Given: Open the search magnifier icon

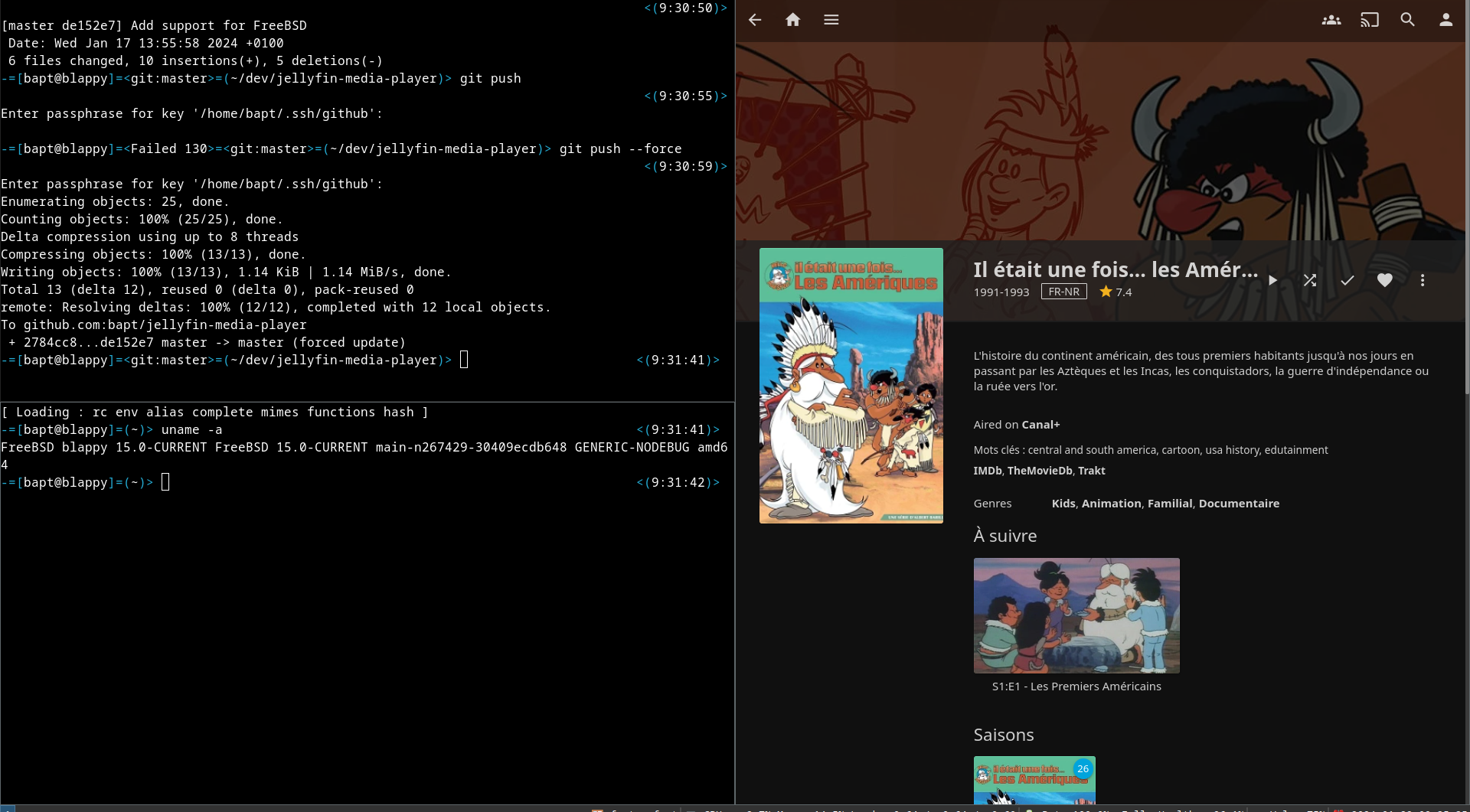Looking at the screenshot, I should [x=1407, y=20].
